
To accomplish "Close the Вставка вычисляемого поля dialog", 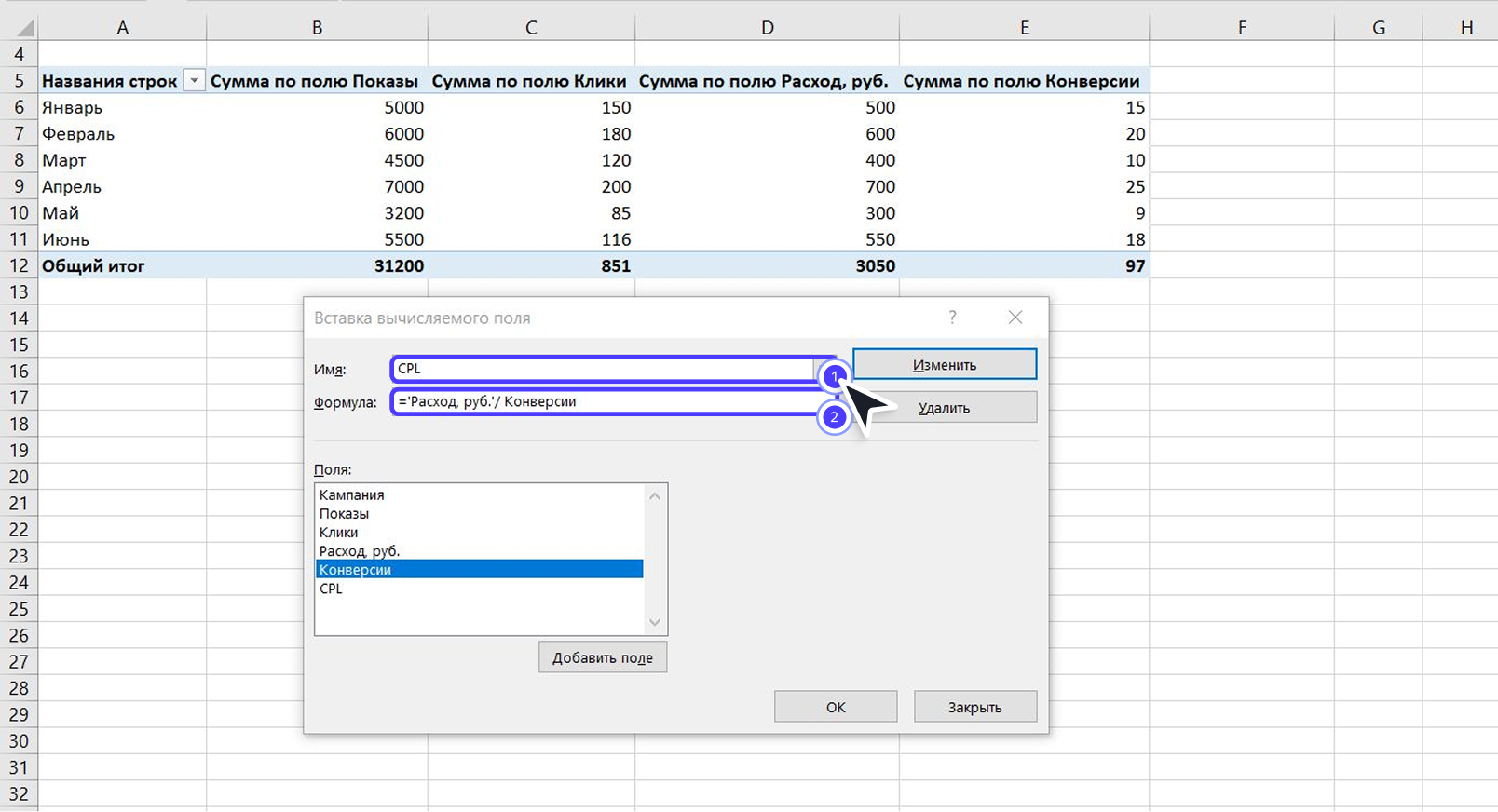I will click(1015, 318).
